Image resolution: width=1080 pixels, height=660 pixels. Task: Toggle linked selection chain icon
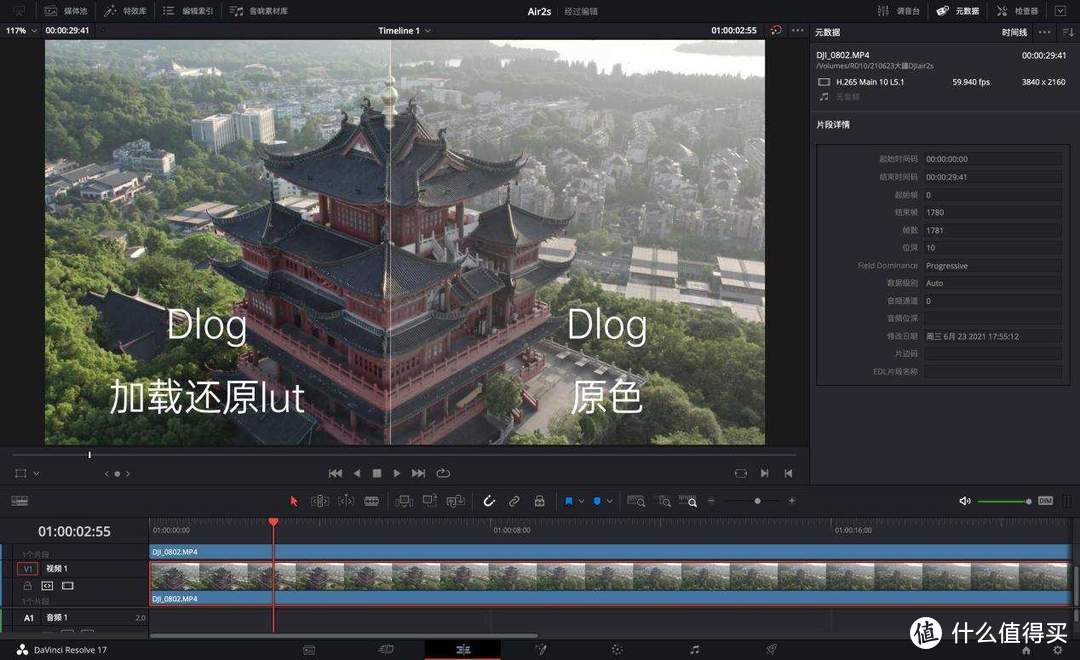point(514,501)
